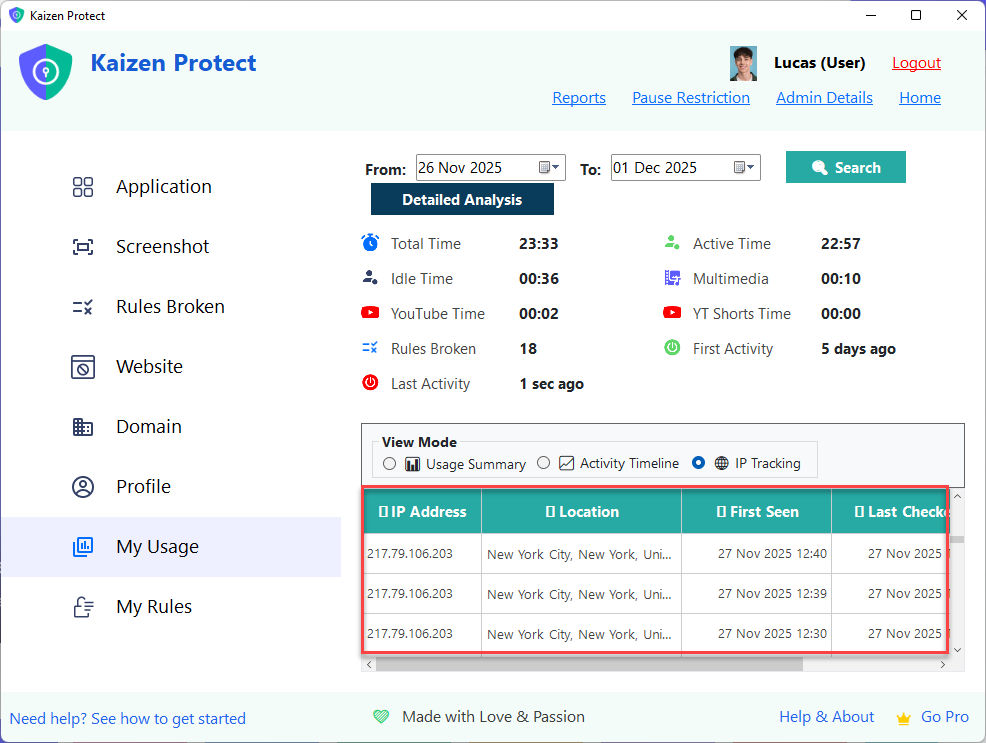Click the Detailed Analysis button
This screenshot has height=743, width=986.
tap(462, 200)
